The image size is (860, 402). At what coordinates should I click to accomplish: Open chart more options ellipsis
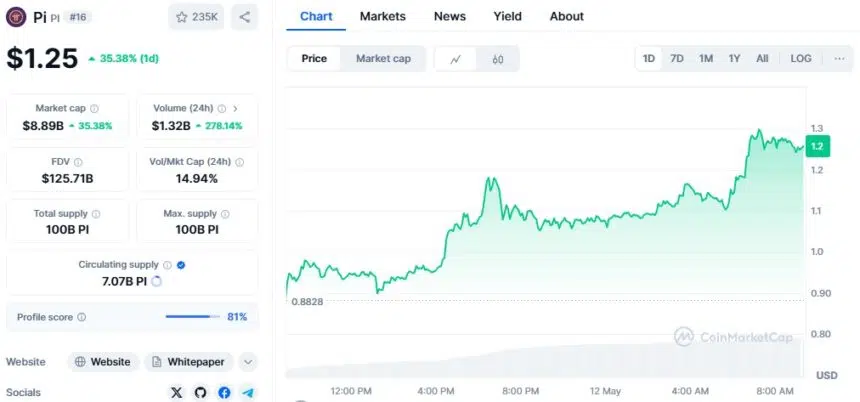tap(839, 59)
